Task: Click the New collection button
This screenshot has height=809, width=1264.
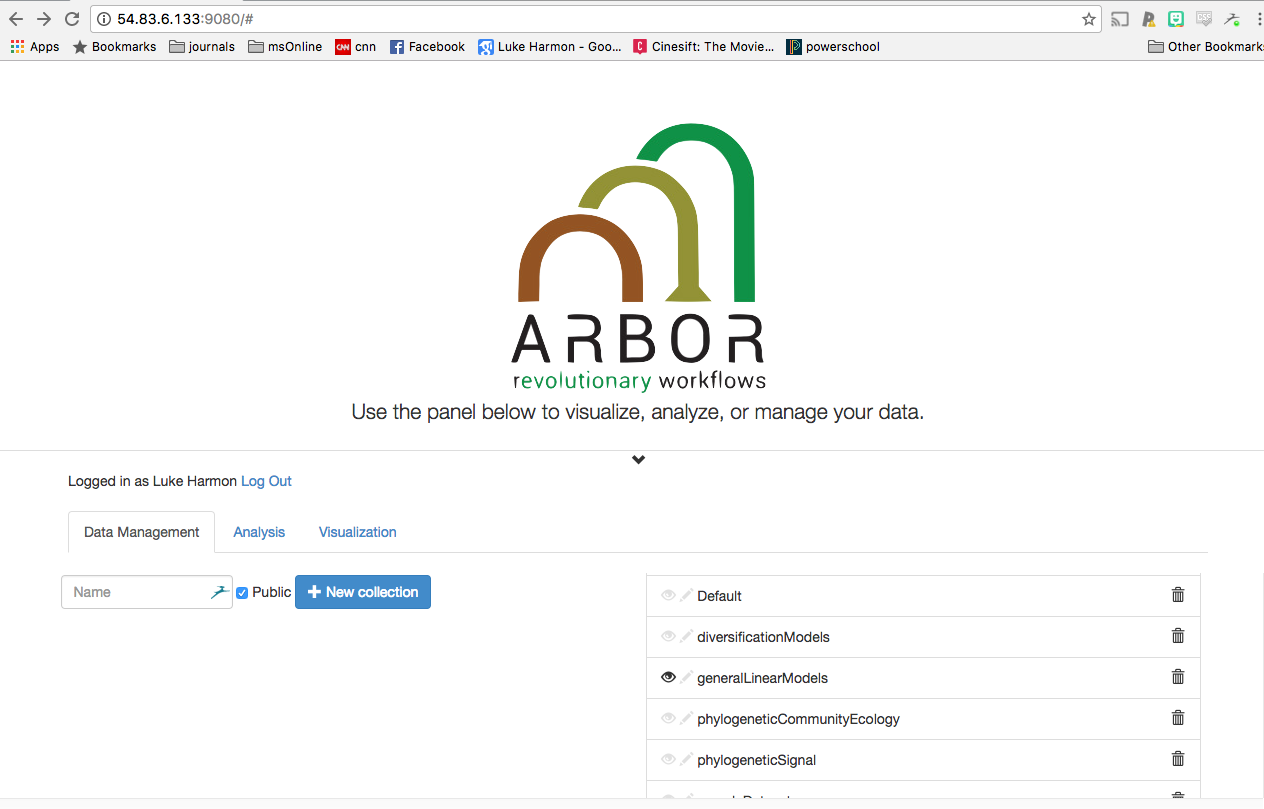Action: click(363, 592)
